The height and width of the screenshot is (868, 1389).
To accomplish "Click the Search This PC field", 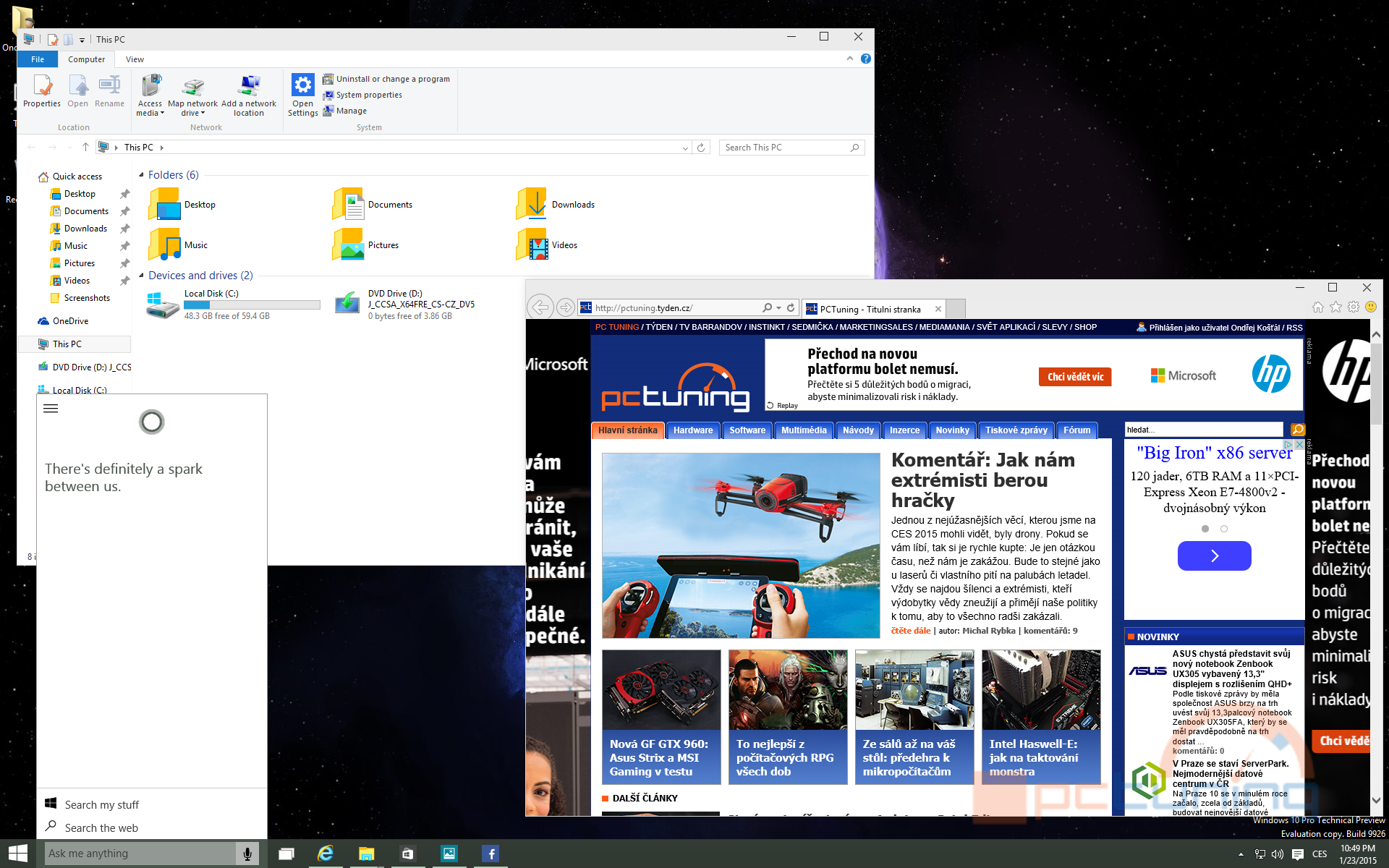I will point(791,148).
